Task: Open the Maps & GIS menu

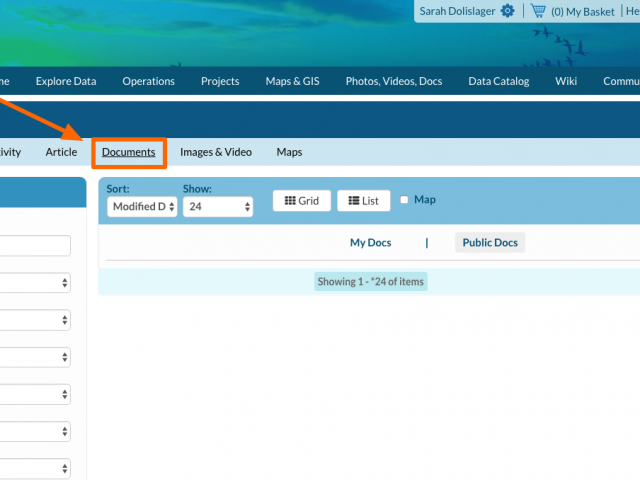Action: coord(292,81)
